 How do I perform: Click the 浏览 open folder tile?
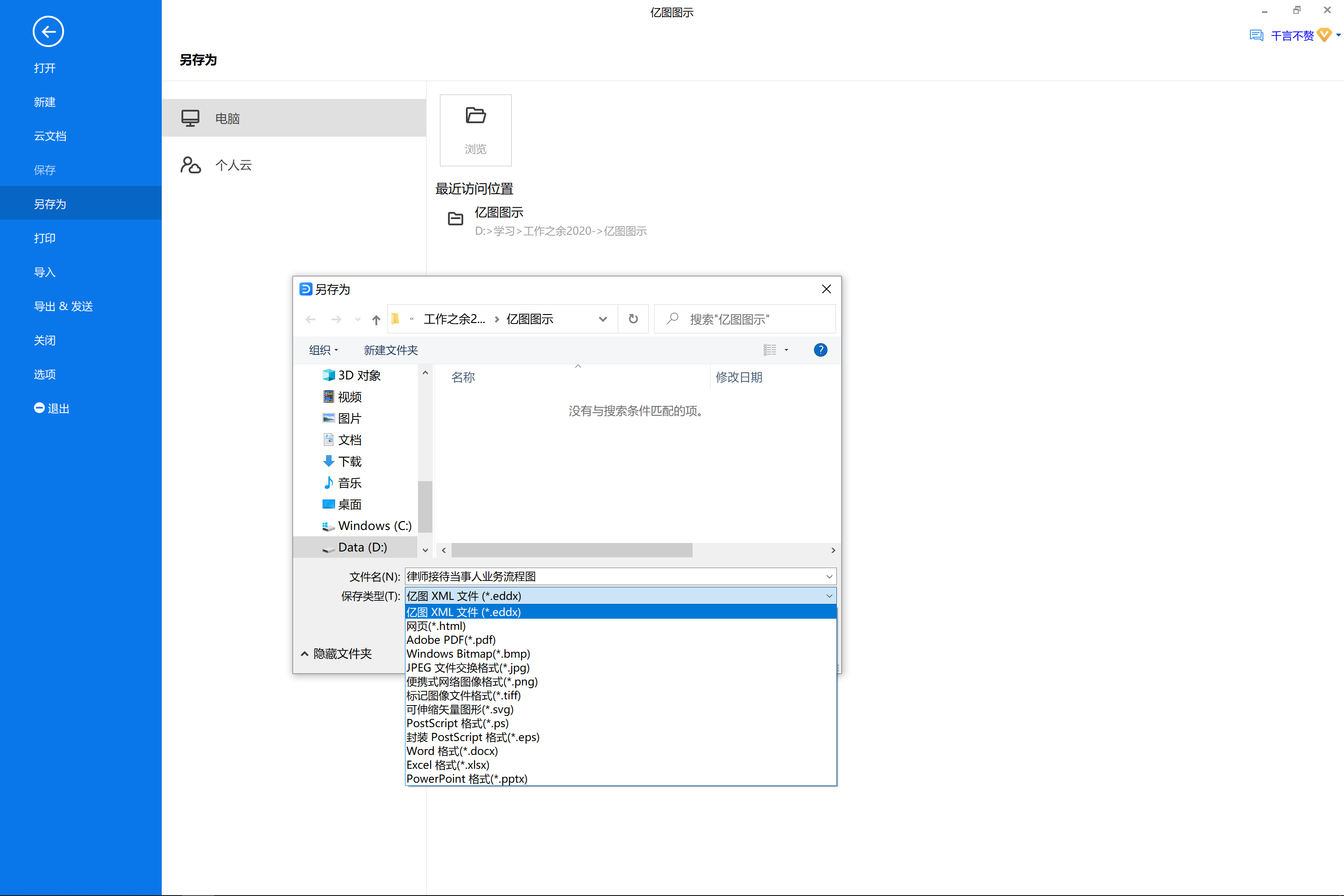pos(475,130)
